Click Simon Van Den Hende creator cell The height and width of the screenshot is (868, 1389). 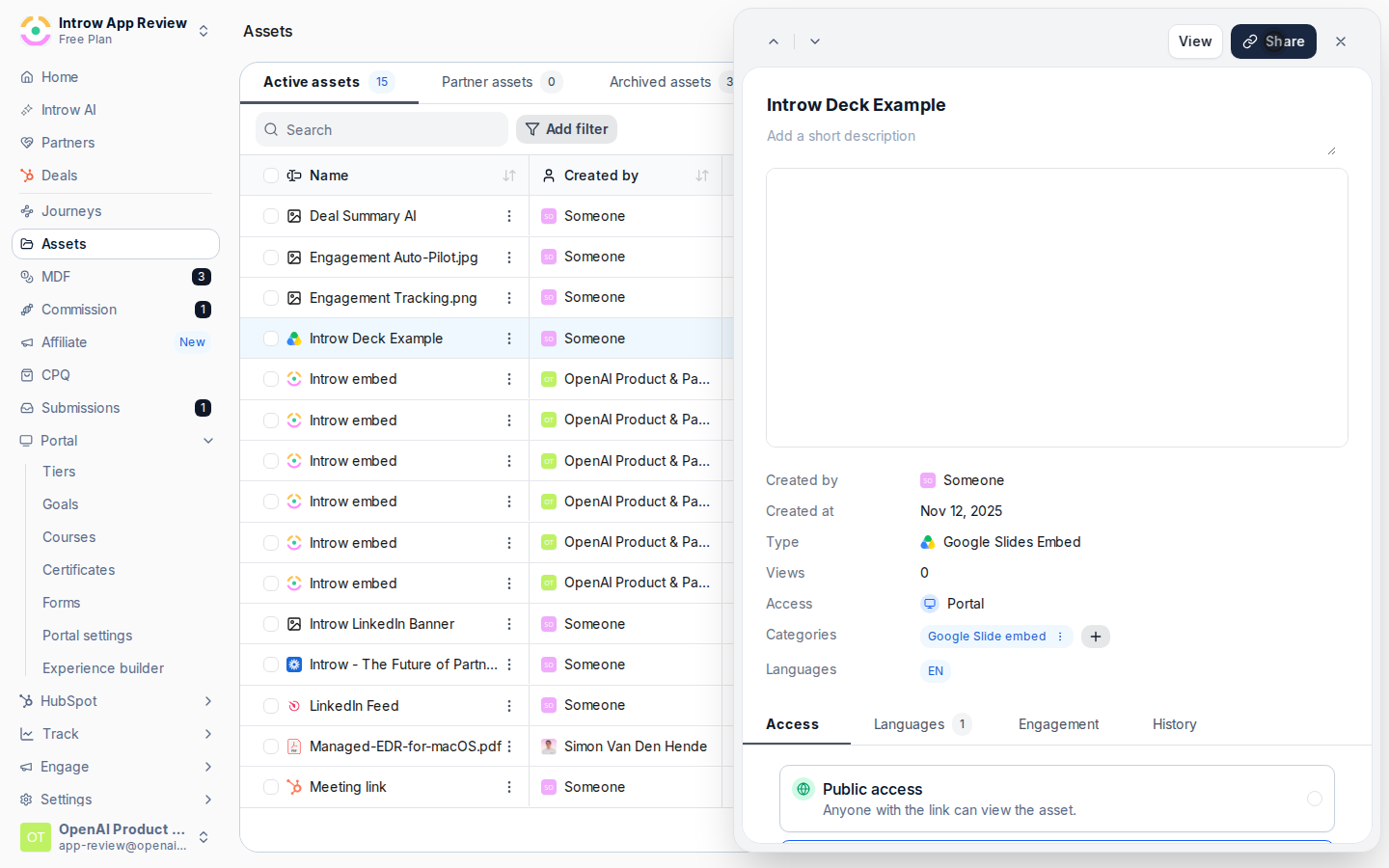coord(625,746)
